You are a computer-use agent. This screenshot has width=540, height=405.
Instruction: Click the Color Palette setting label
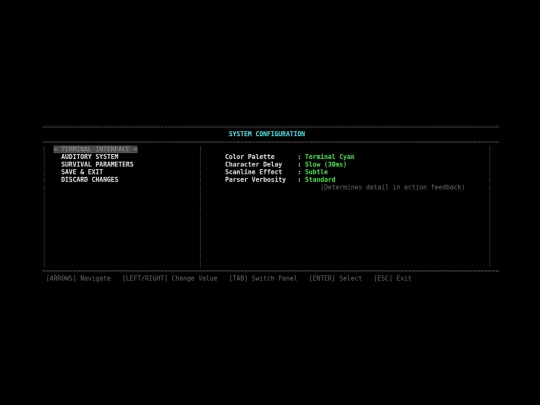250,157
